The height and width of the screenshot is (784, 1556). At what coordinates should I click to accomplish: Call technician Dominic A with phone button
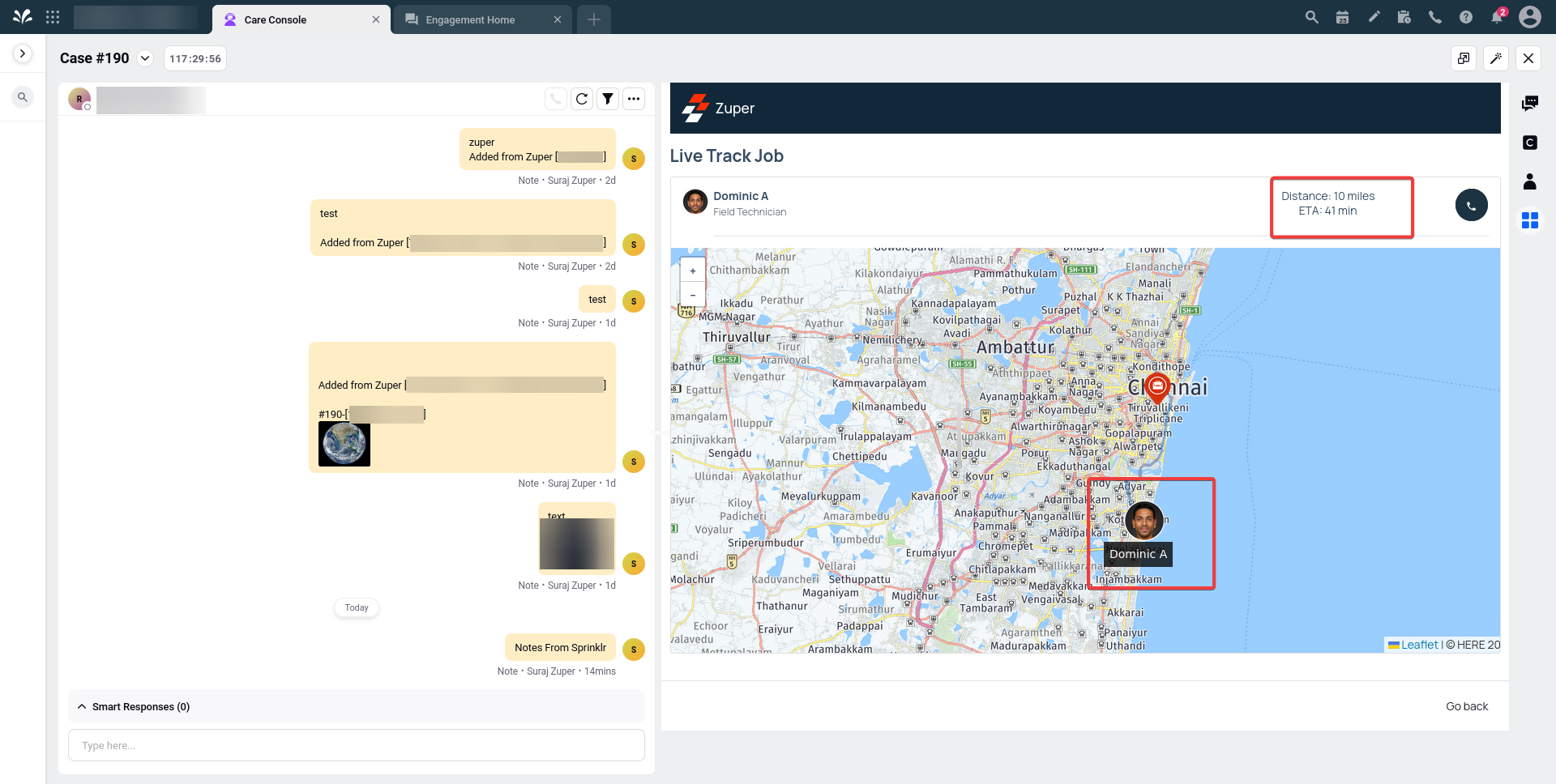1471,205
